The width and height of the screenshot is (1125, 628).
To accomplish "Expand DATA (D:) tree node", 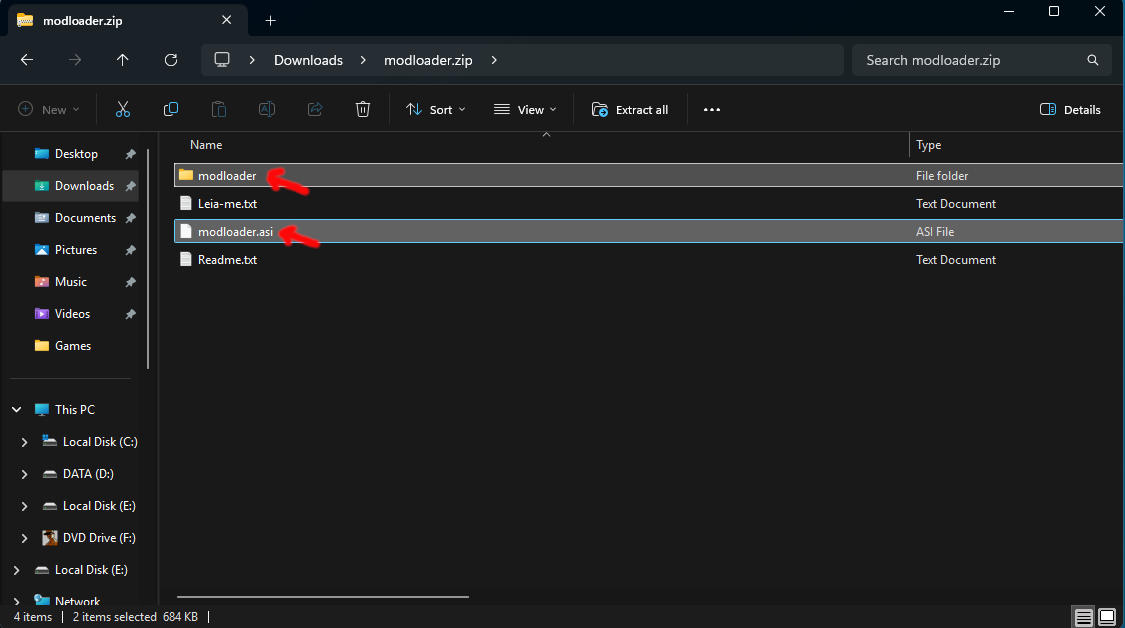I will click(x=24, y=474).
